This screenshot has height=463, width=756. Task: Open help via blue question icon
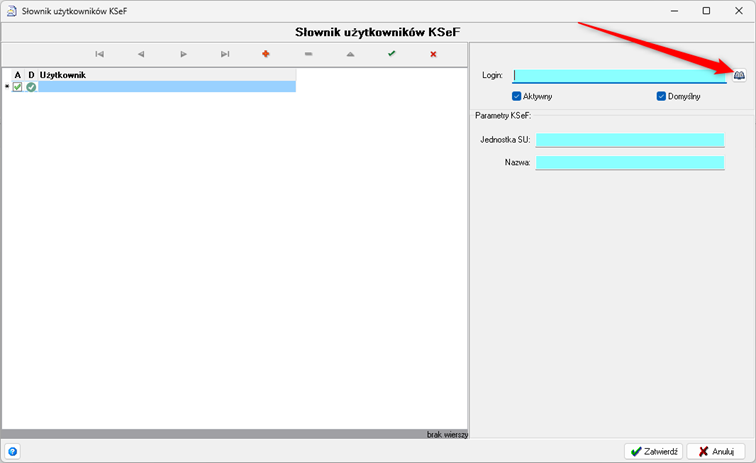(13, 451)
